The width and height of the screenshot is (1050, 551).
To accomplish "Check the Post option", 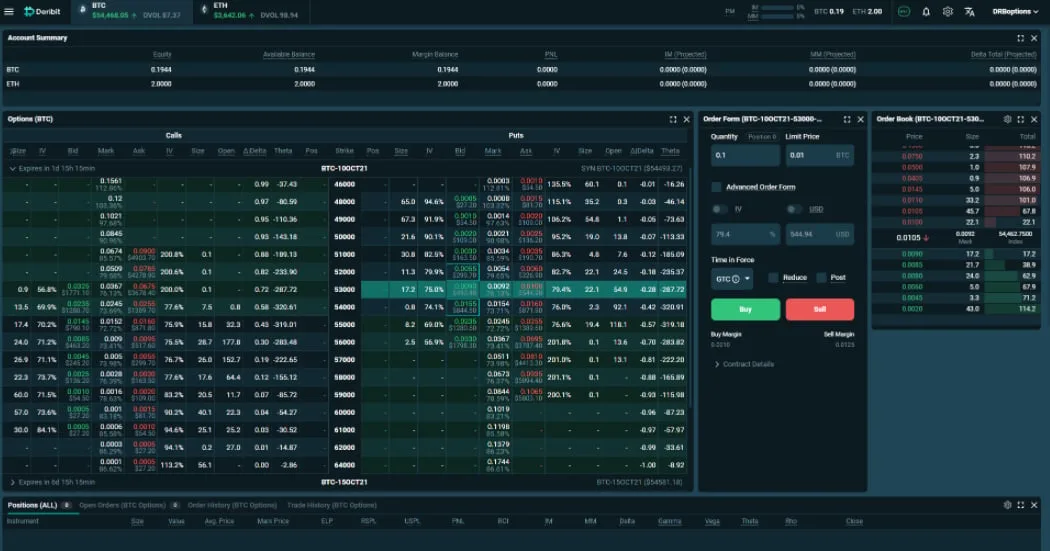I will [x=822, y=277].
